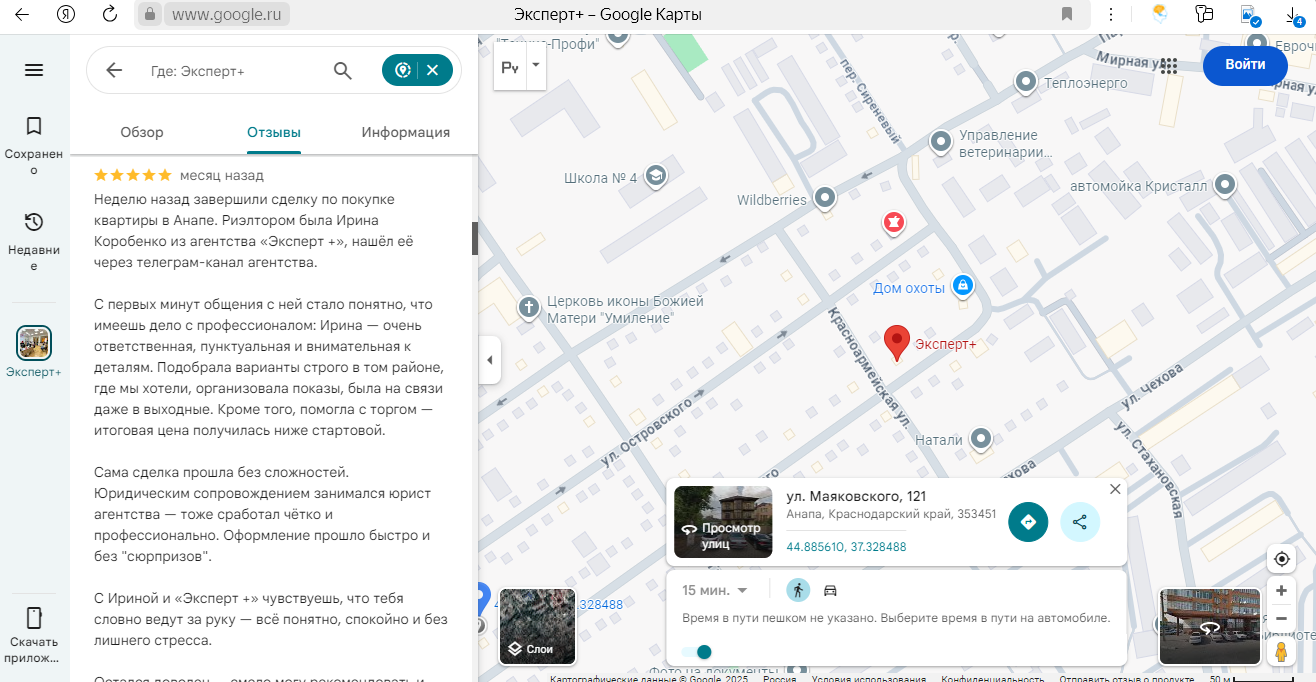This screenshot has height=682, width=1316.
Task: Click the search magnifier icon
Action: 342,70
